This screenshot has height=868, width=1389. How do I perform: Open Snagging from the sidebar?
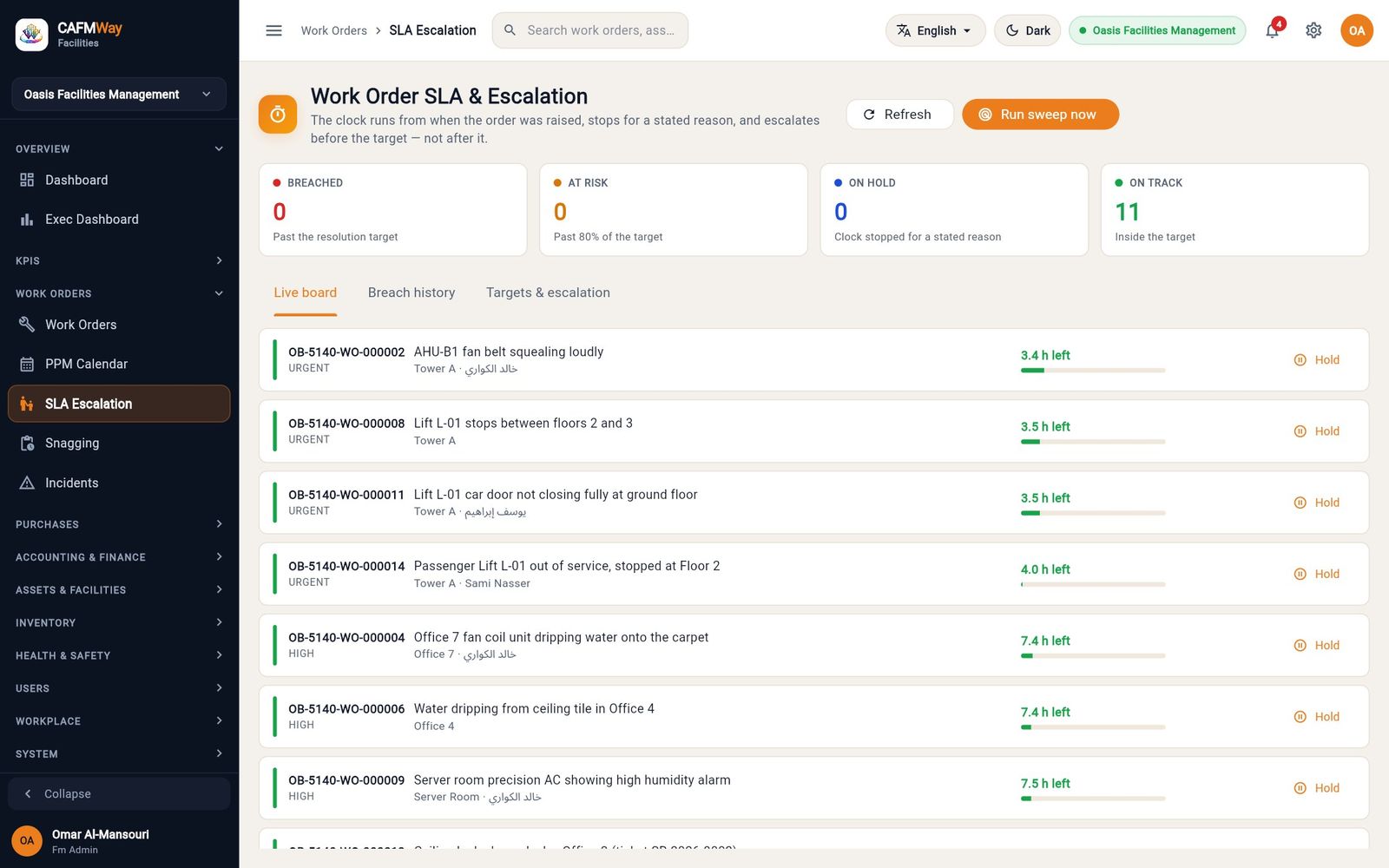(119, 443)
